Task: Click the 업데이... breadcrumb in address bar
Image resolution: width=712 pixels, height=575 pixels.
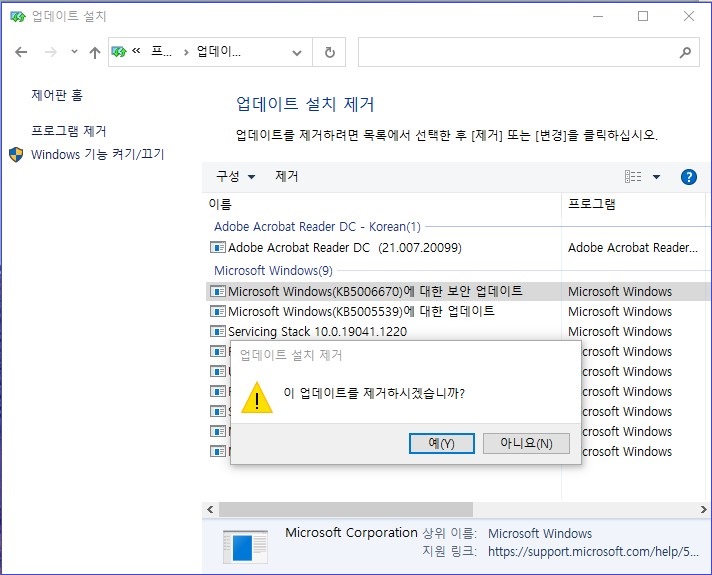Action: coord(219,52)
